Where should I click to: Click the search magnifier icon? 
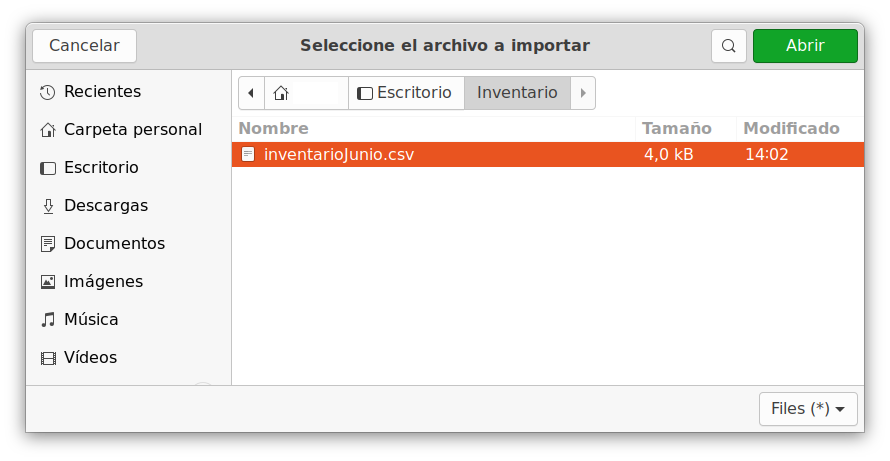click(728, 45)
